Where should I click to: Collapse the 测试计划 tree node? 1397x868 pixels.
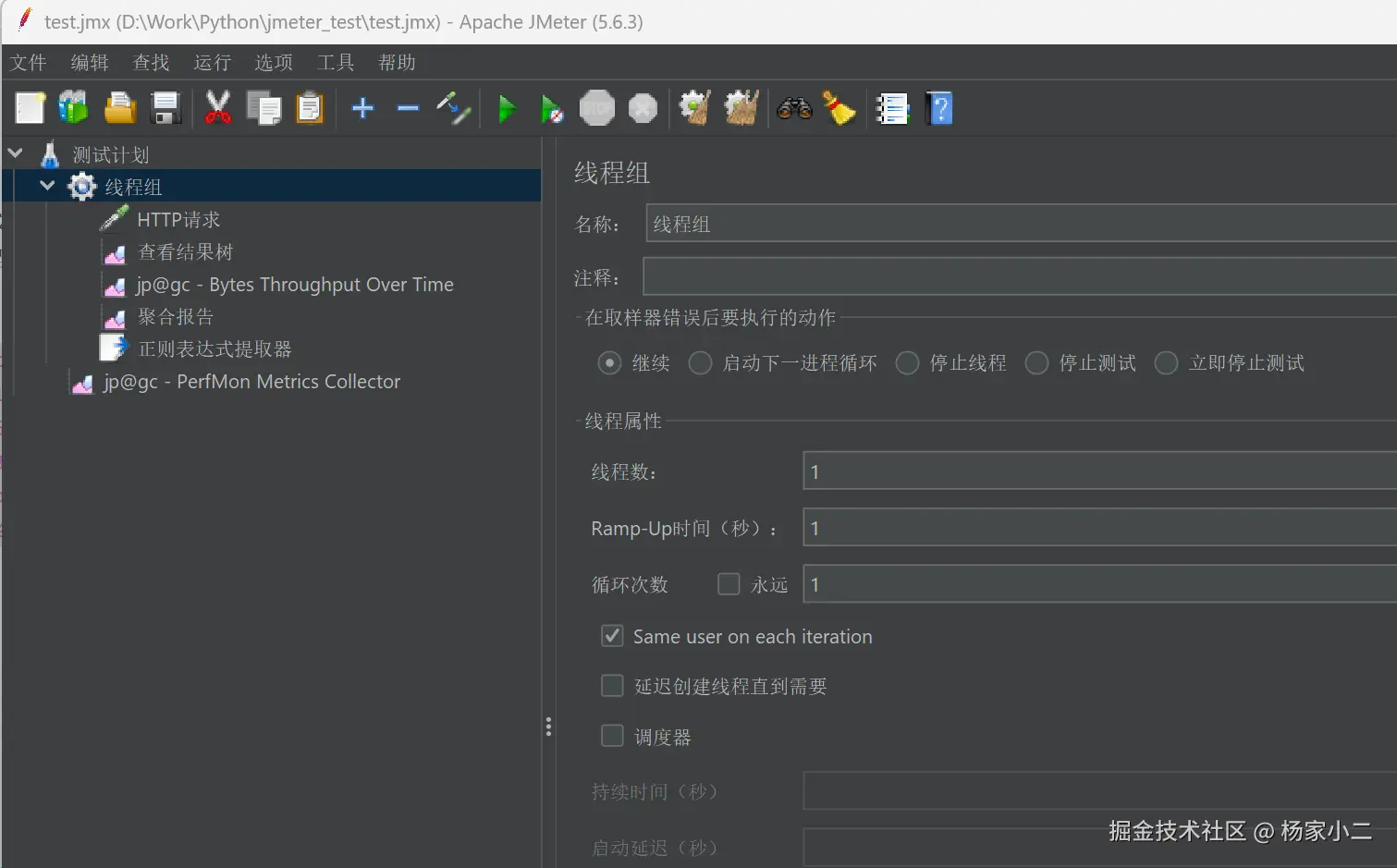tap(16, 153)
